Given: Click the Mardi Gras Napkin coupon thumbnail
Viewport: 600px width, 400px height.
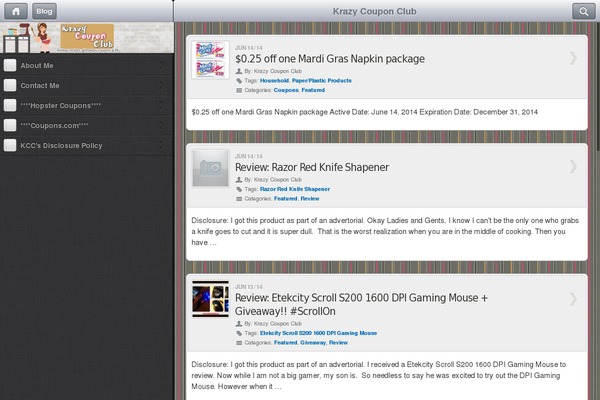Looking at the screenshot, I should click(x=210, y=60).
